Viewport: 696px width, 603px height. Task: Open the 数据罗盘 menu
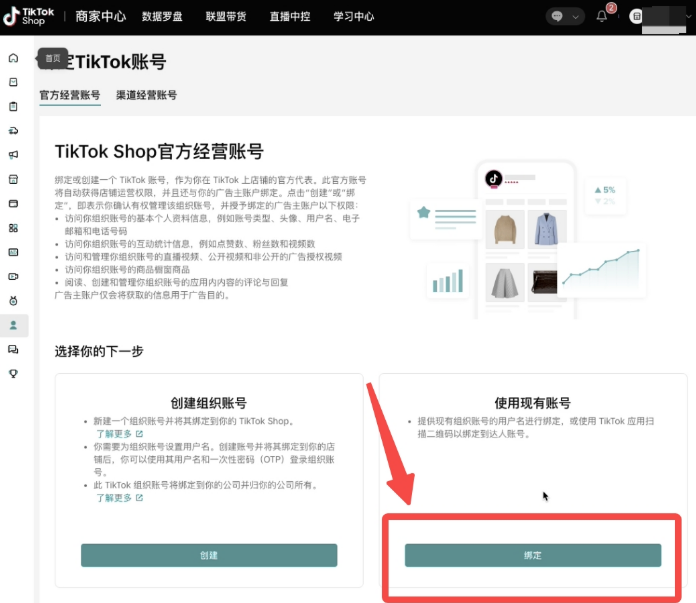162,16
